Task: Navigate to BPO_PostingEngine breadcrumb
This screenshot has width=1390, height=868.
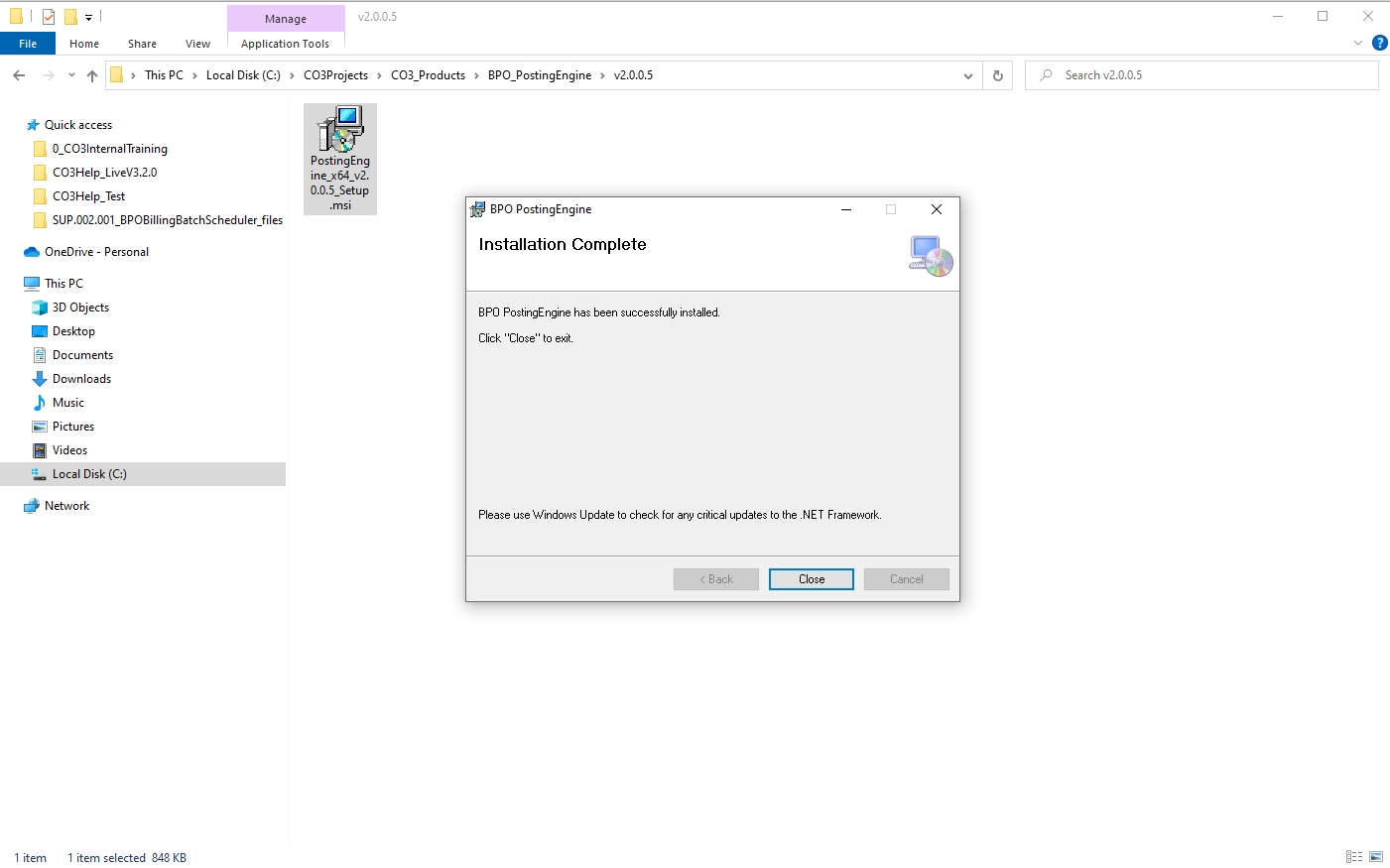Action: tap(540, 75)
